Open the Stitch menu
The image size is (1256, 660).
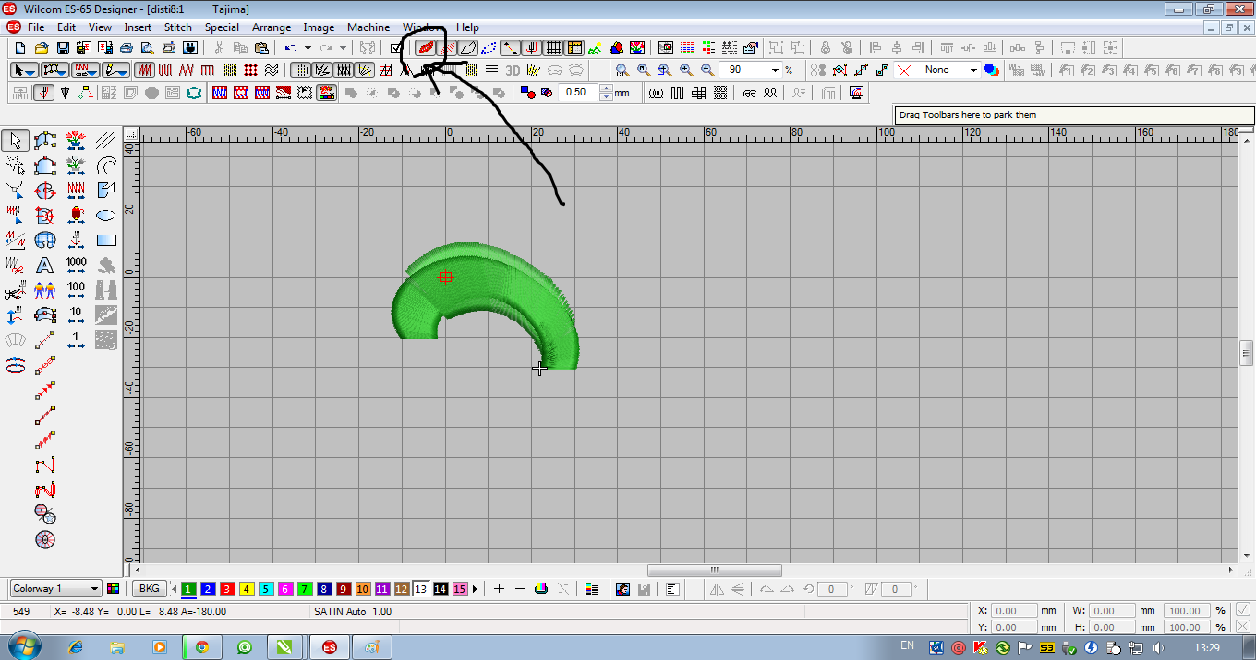(x=177, y=27)
